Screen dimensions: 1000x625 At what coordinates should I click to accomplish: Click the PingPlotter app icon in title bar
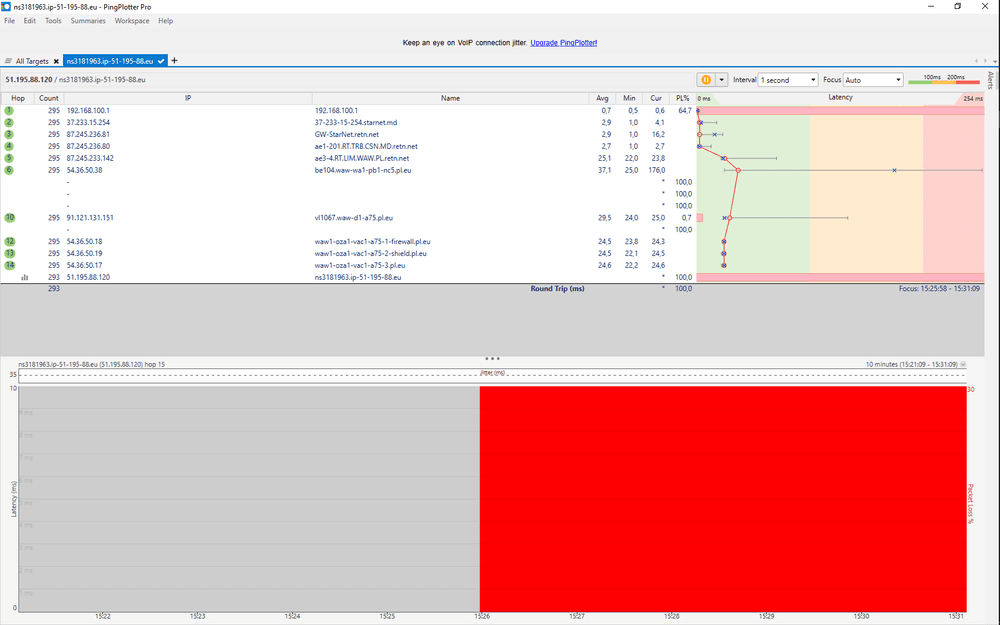7,6
